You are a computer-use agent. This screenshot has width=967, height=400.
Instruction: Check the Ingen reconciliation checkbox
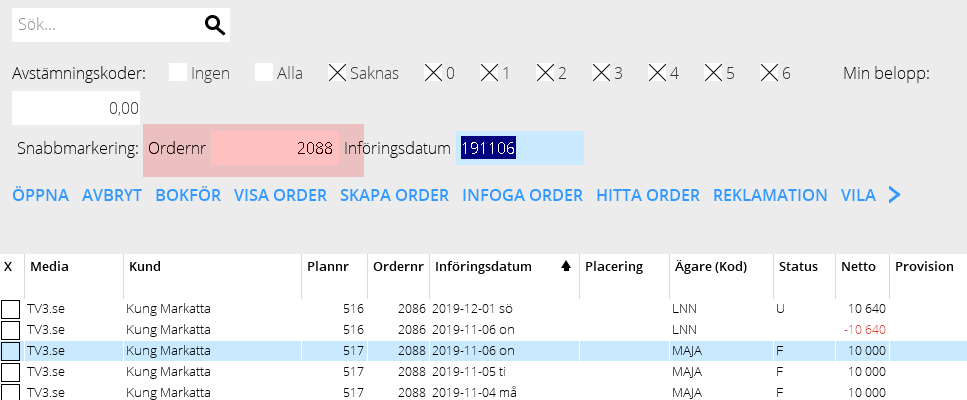tap(178, 73)
